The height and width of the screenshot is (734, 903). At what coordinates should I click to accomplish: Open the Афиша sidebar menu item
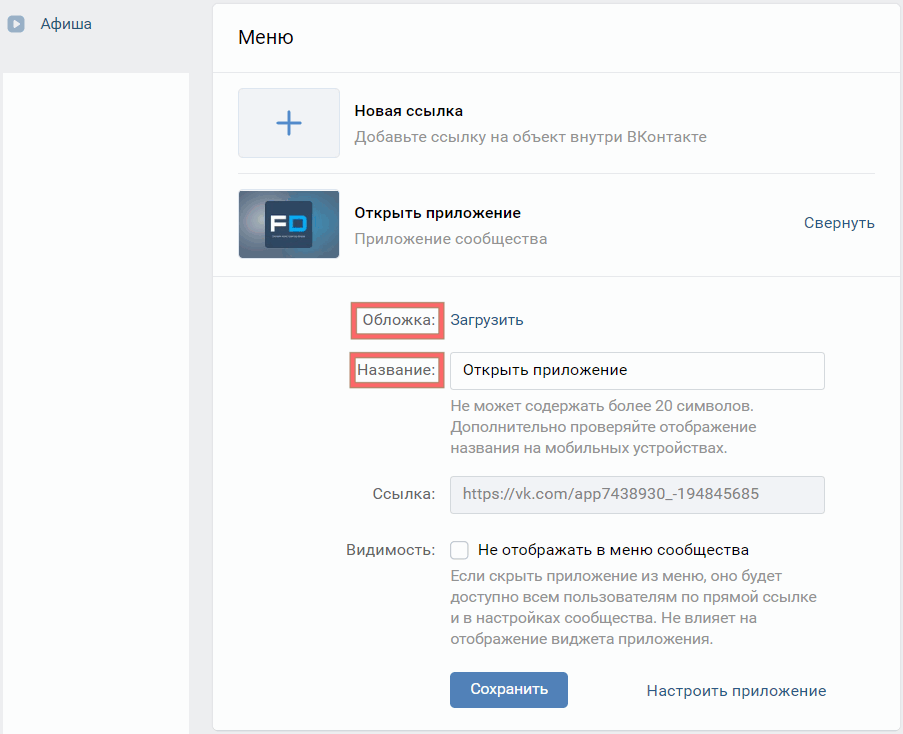(x=66, y=24)
